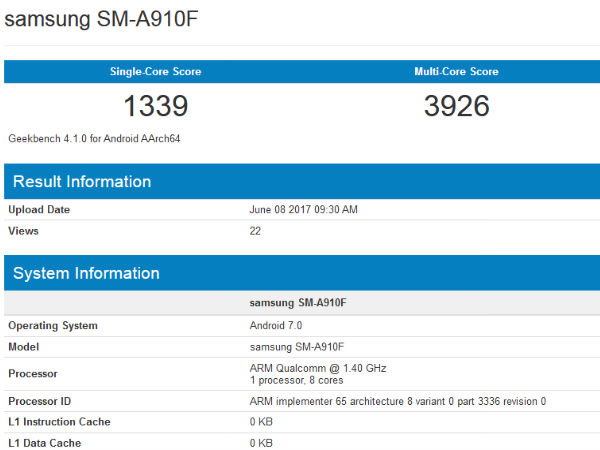Click the bold samsung SM-A910F table header
This screenshot has width=600, height=450.
click(298, 303)
